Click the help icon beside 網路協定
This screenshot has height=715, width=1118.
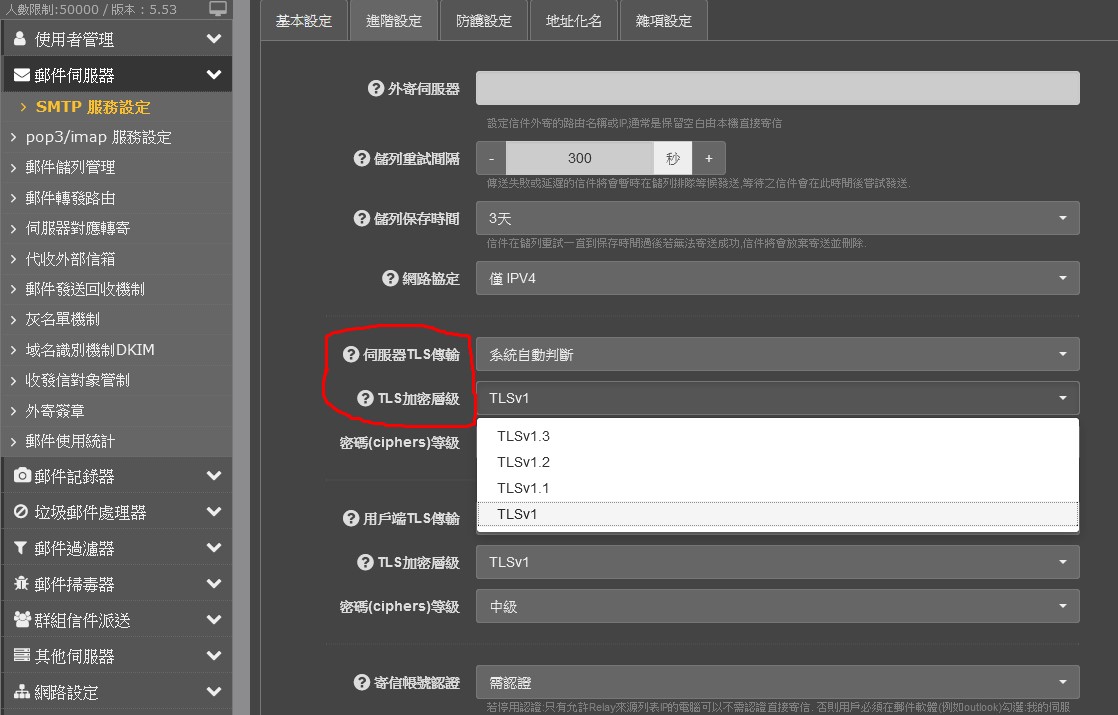tap(390, 278)
